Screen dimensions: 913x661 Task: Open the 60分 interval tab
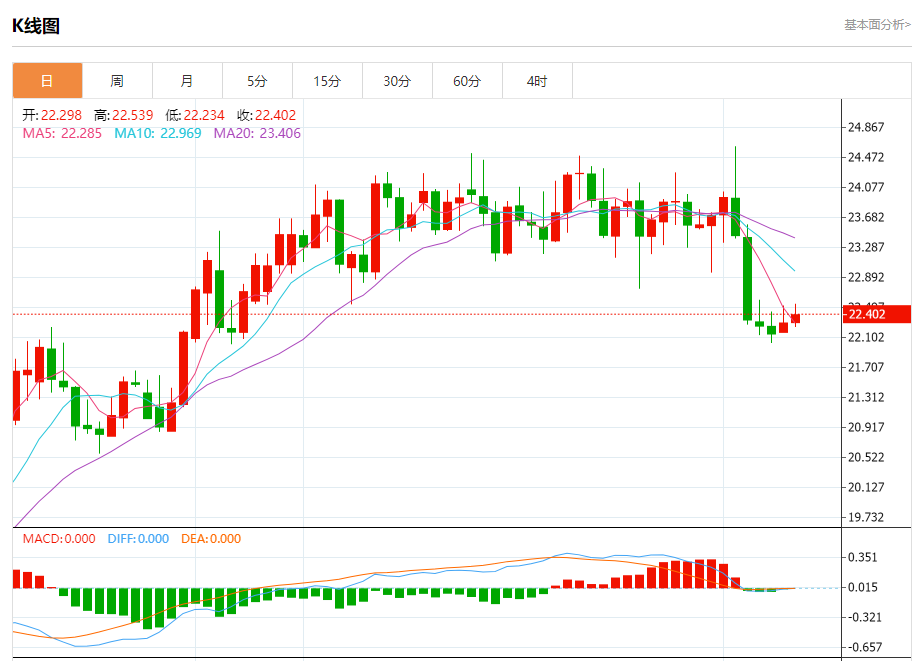tap(467, 81)
